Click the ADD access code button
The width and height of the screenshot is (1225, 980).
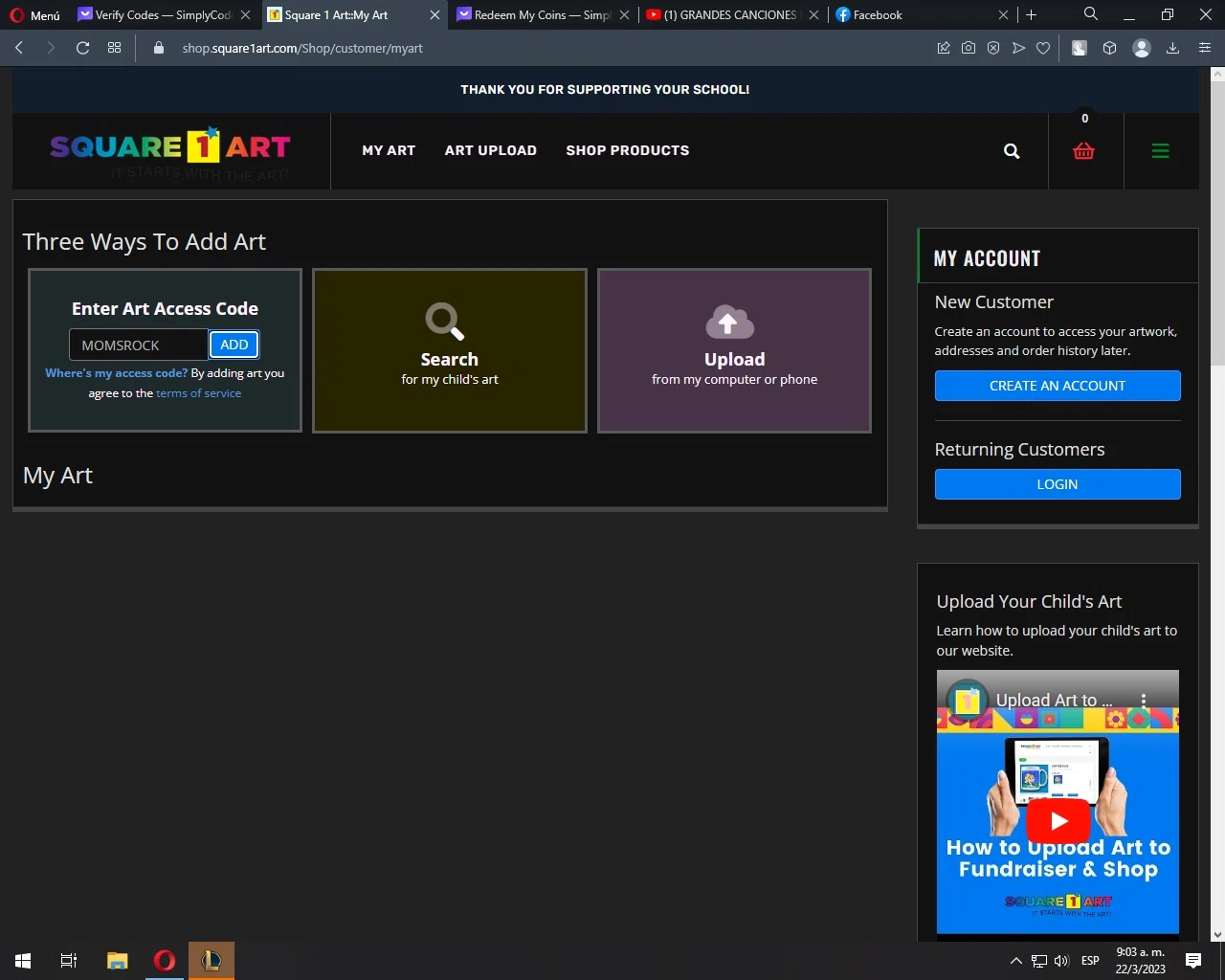pos(234,345)
